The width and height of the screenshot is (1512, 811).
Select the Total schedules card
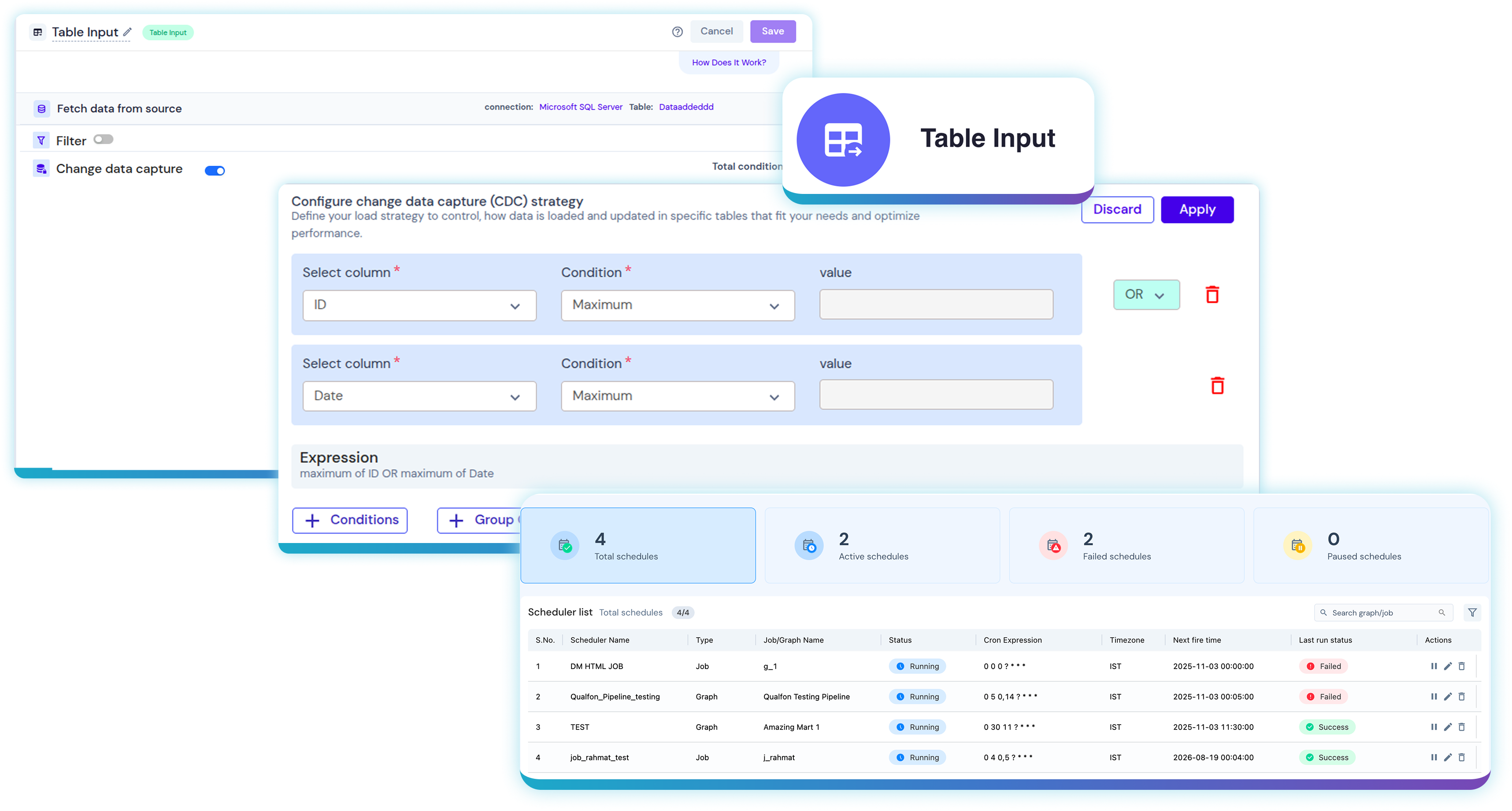click(638, 546)
